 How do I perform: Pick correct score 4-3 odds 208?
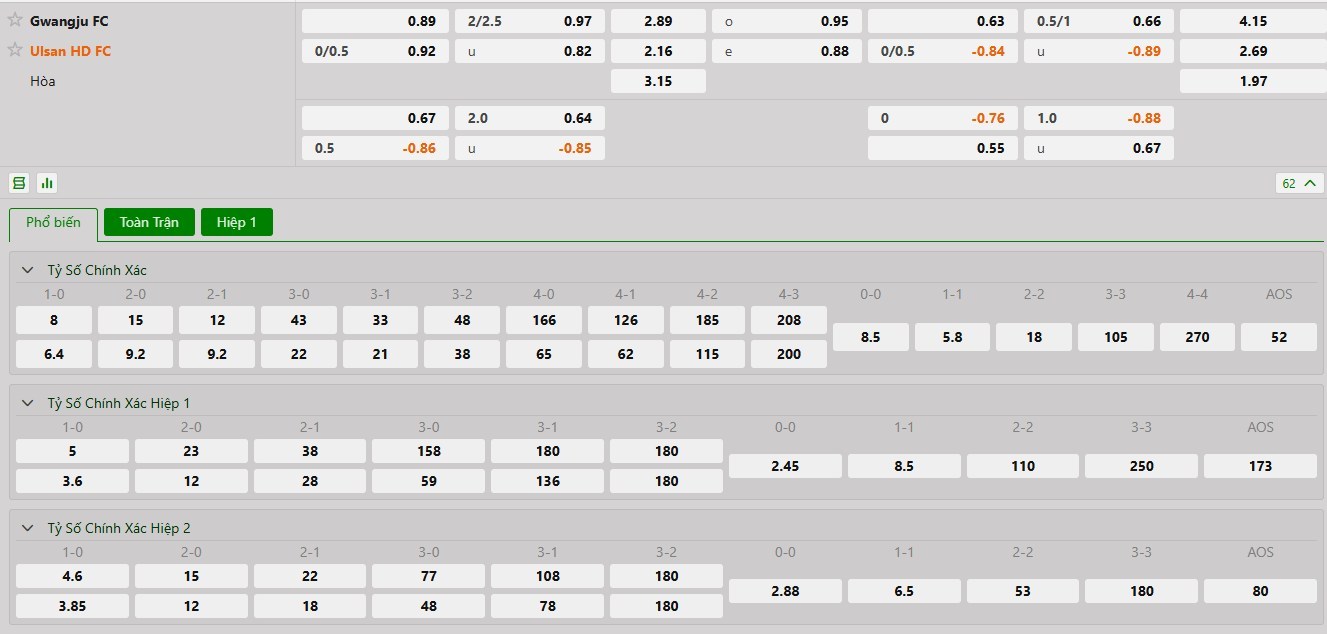(789, 320)
